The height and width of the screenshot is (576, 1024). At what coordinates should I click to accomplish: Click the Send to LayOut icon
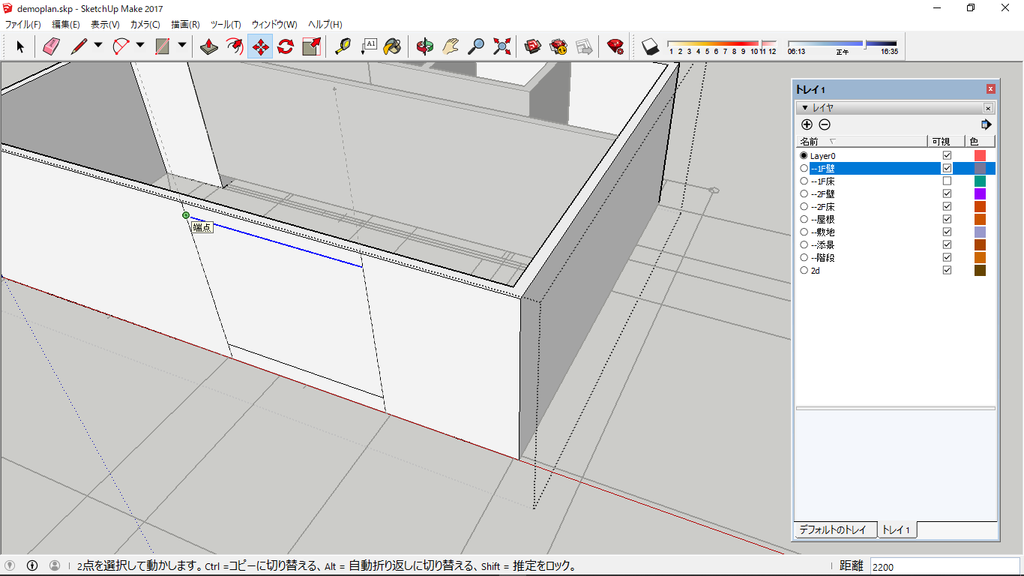584,46
